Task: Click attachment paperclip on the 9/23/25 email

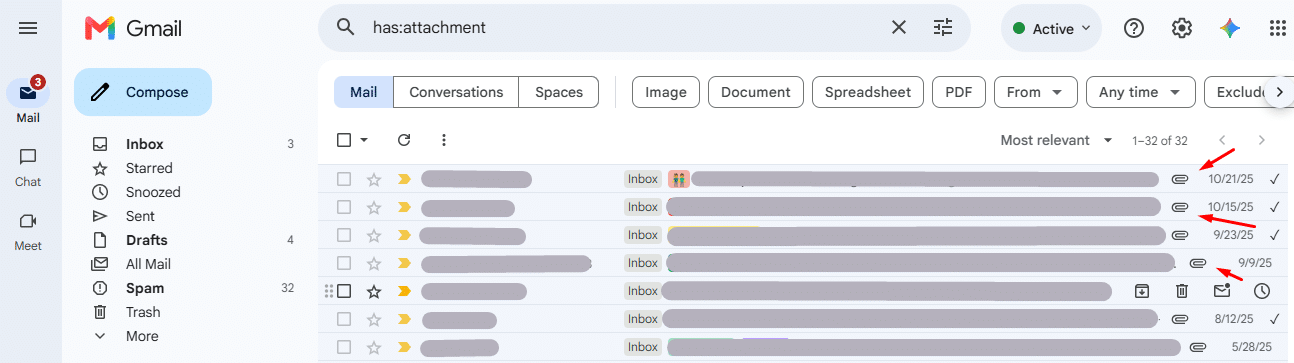Action: (x=1179, y=235)
